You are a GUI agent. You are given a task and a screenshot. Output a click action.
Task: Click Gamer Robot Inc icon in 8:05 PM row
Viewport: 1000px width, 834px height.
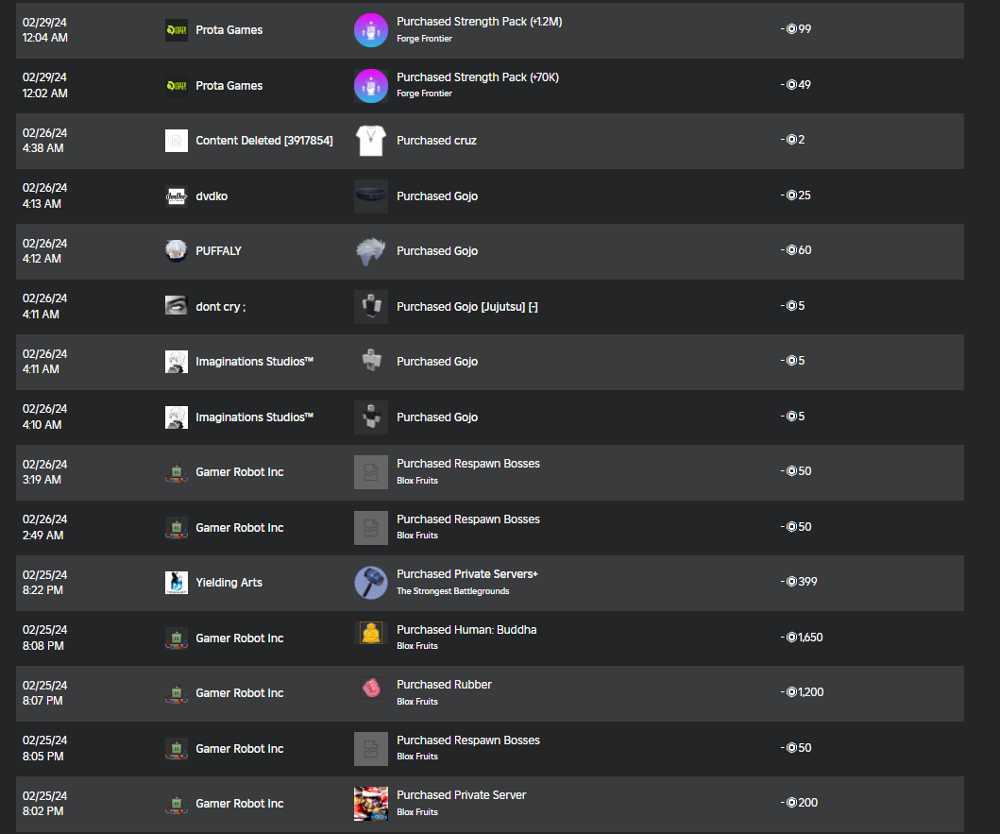(176, 749)
